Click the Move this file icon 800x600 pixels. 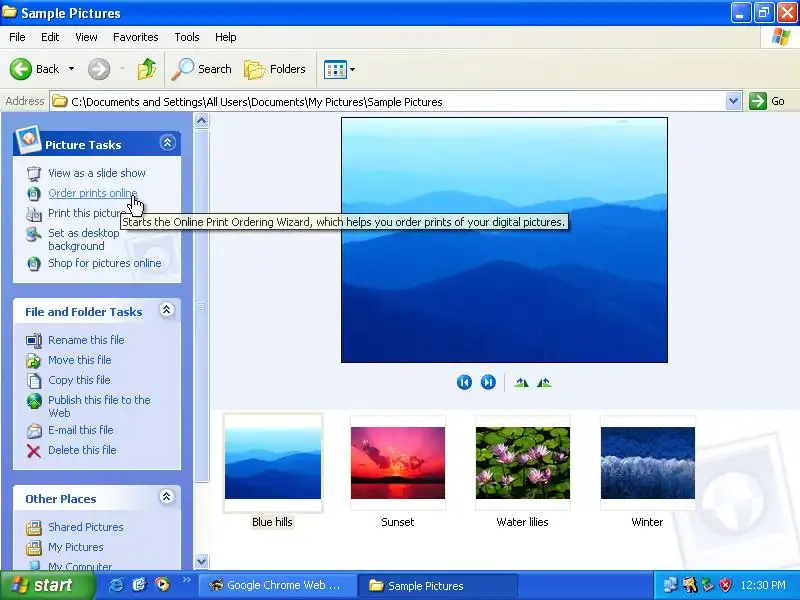point(34,361)
